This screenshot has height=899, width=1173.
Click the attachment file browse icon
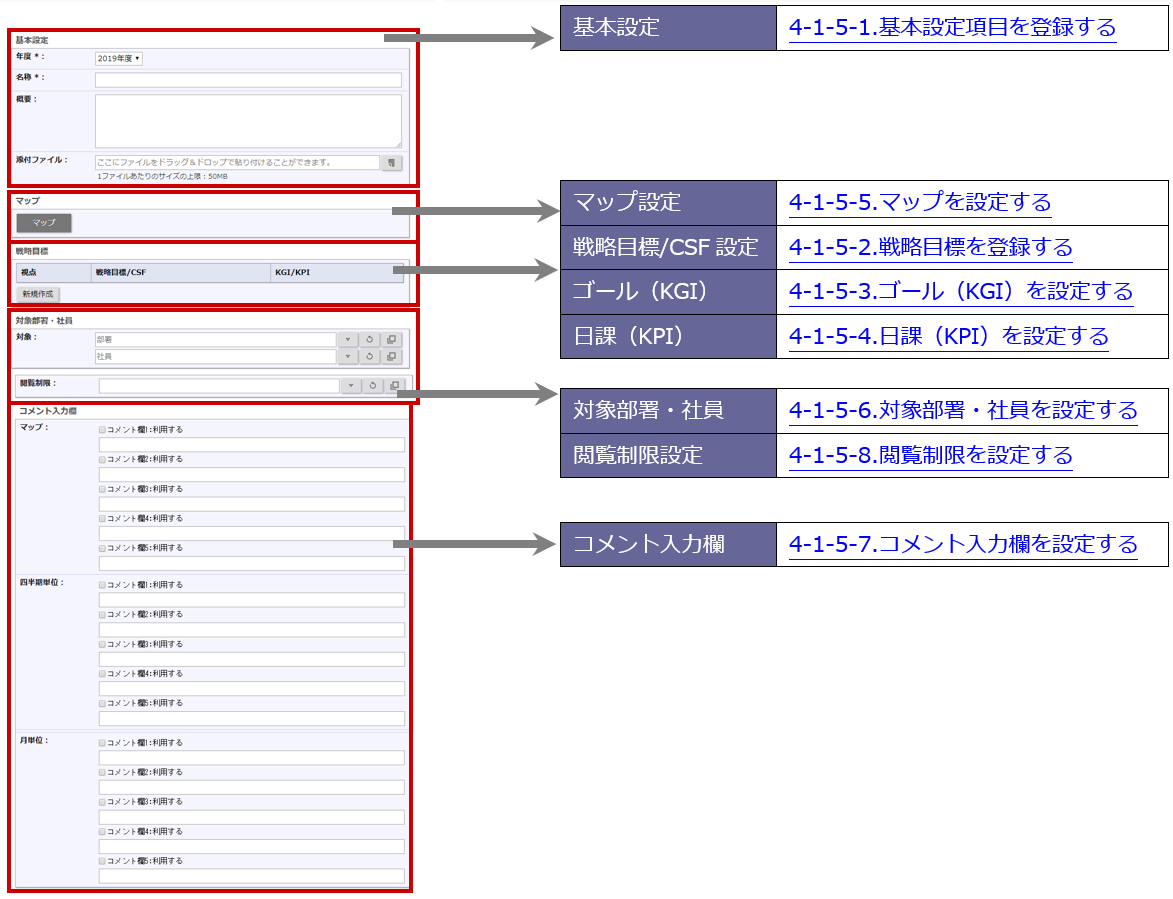coord(391,162)
